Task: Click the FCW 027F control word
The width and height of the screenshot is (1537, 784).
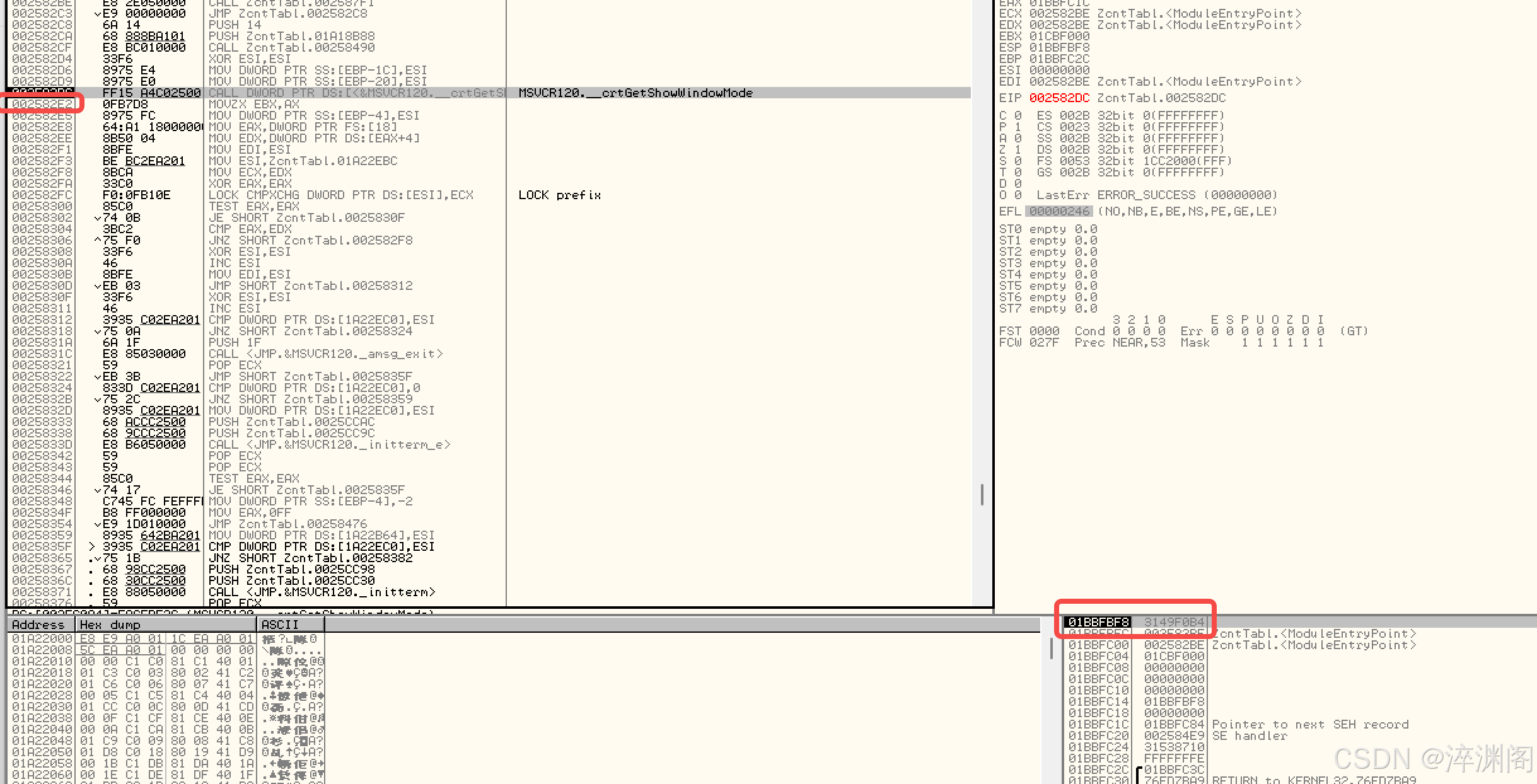Action: (1043, 342)
